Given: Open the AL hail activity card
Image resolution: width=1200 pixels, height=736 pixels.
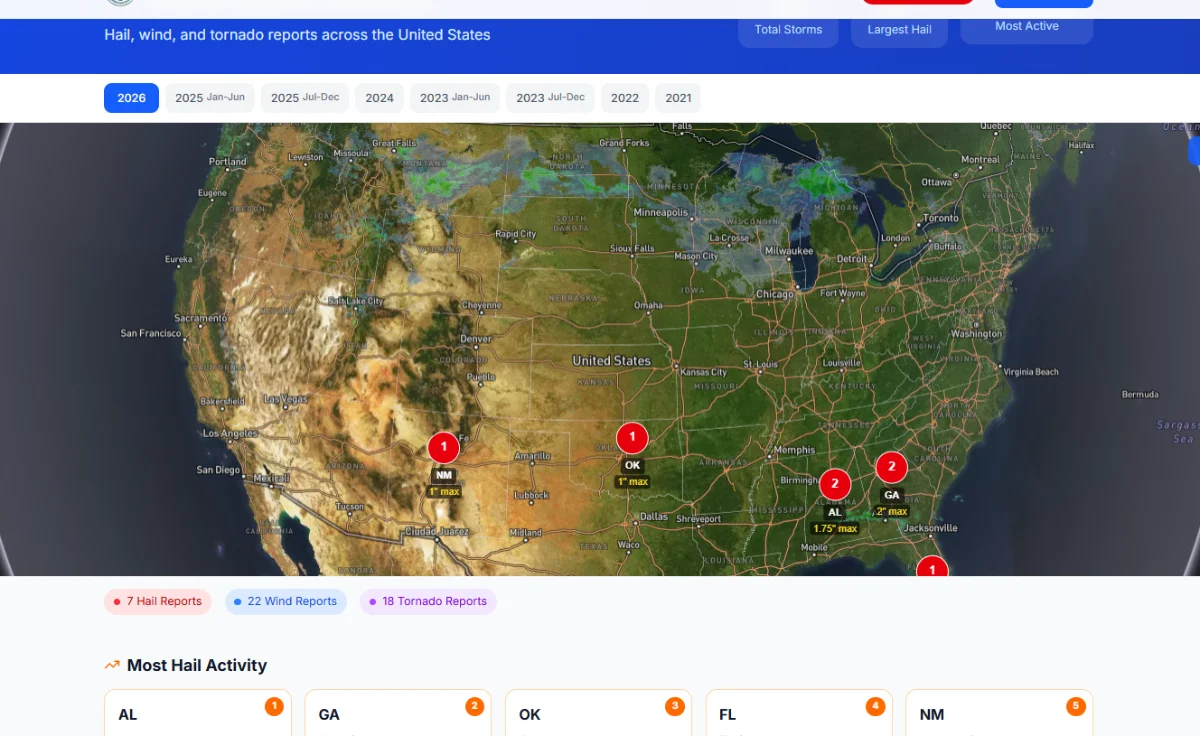Looking at the screenshot, I should point(197,714).
